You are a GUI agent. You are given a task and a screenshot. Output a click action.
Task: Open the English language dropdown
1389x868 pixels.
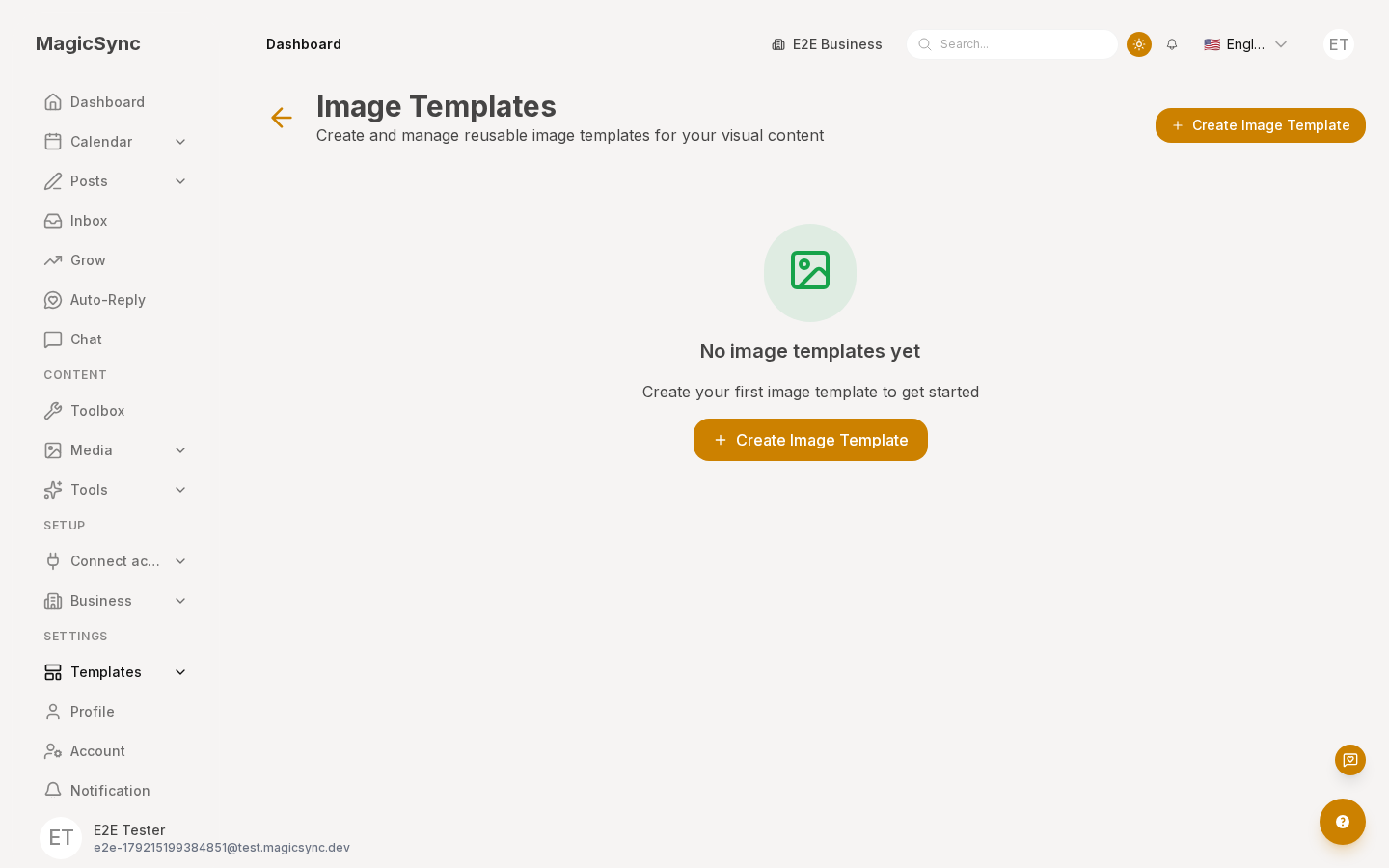pos(1245,44)
